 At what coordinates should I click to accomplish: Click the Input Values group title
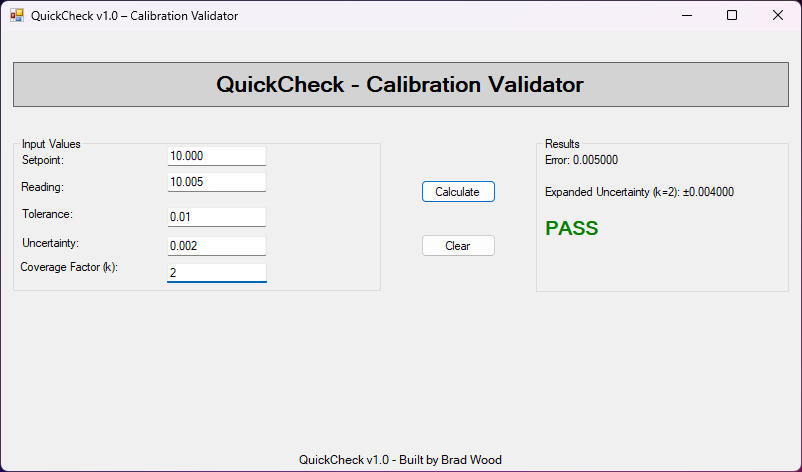tap(51, 144)
